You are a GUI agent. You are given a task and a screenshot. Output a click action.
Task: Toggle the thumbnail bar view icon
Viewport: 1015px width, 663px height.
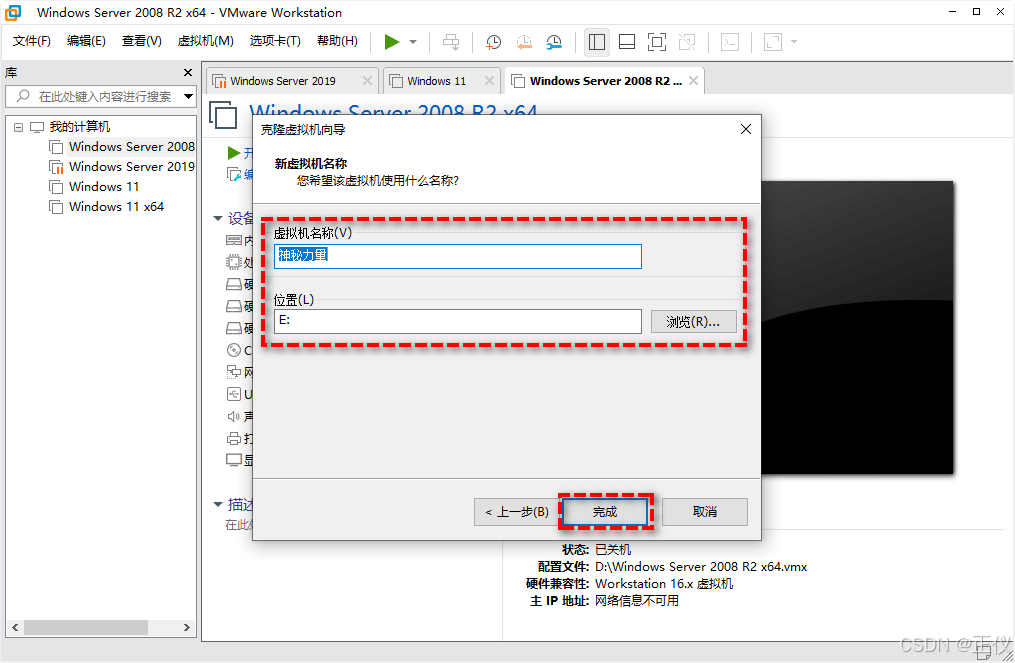point(627,42)
